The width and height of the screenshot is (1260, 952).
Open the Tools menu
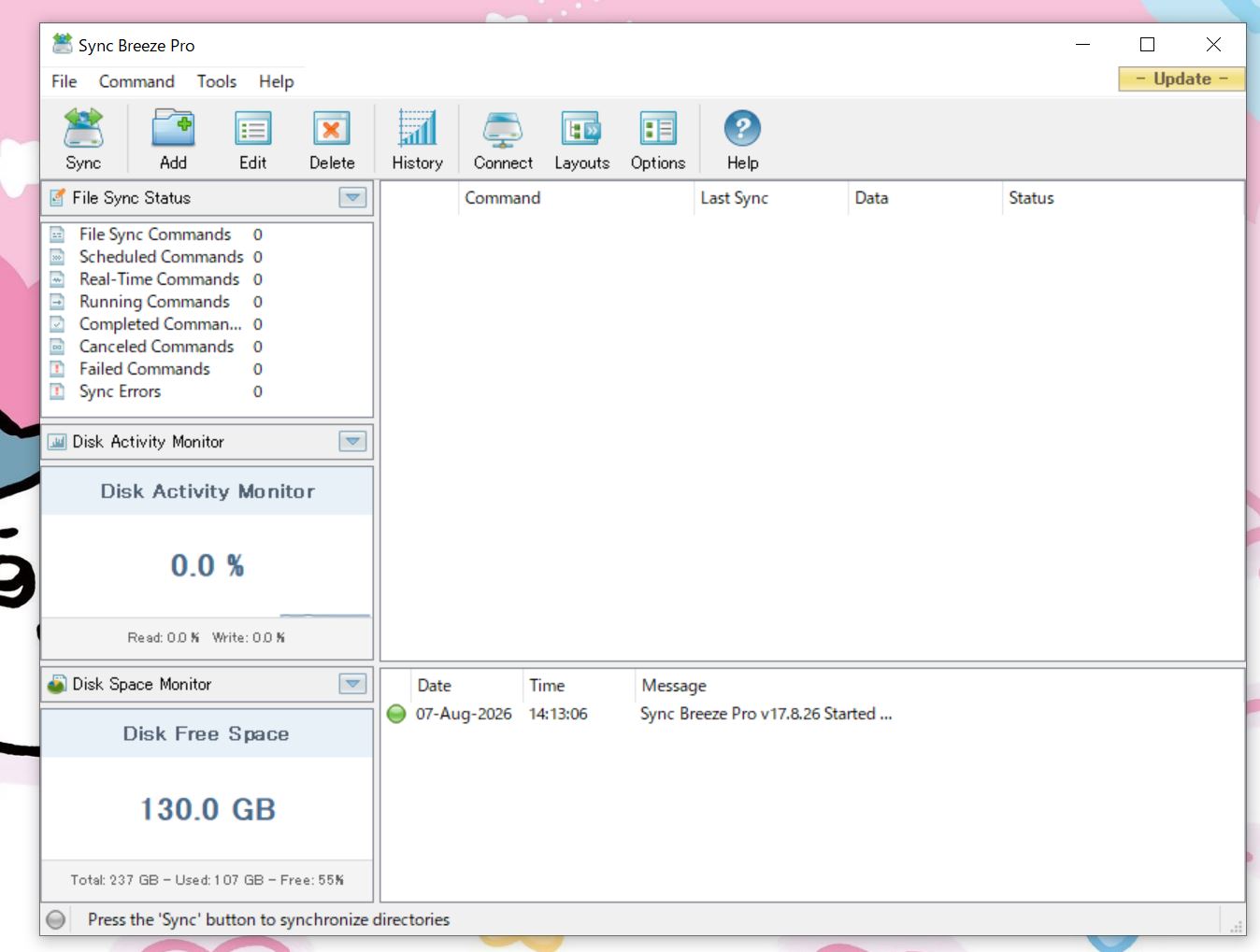click(x=217, y=81)
